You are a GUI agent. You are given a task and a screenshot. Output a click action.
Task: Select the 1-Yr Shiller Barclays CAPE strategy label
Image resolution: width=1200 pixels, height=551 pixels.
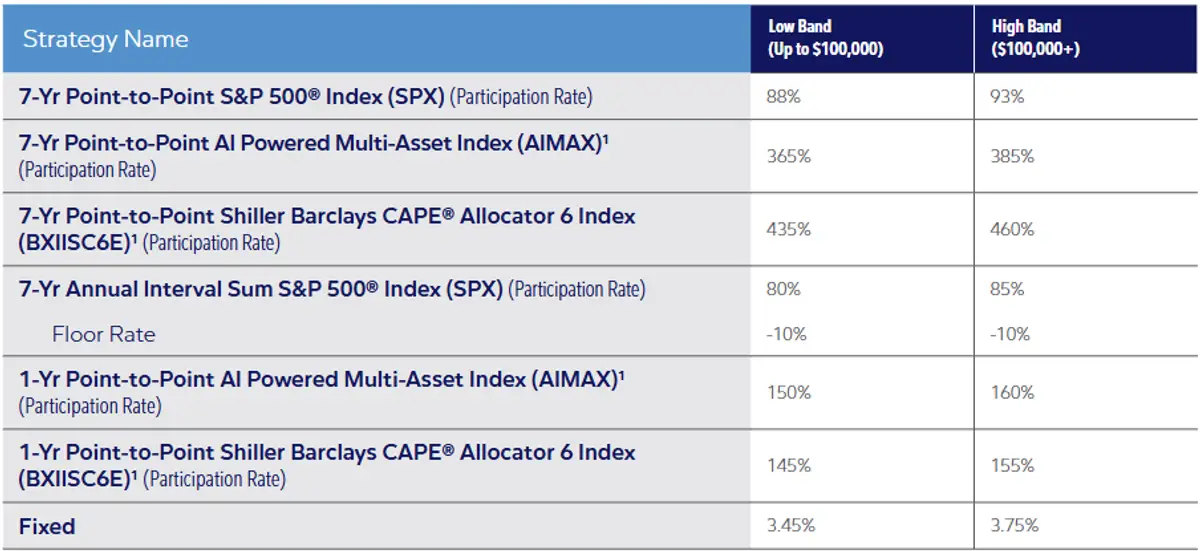[327, 453]
